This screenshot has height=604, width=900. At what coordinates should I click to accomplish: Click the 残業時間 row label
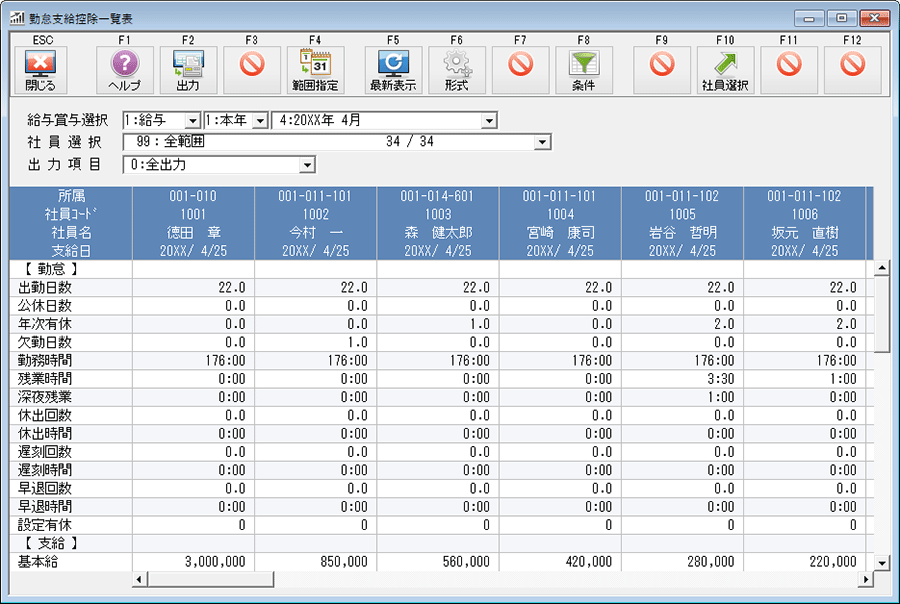[x=45, y=379]
